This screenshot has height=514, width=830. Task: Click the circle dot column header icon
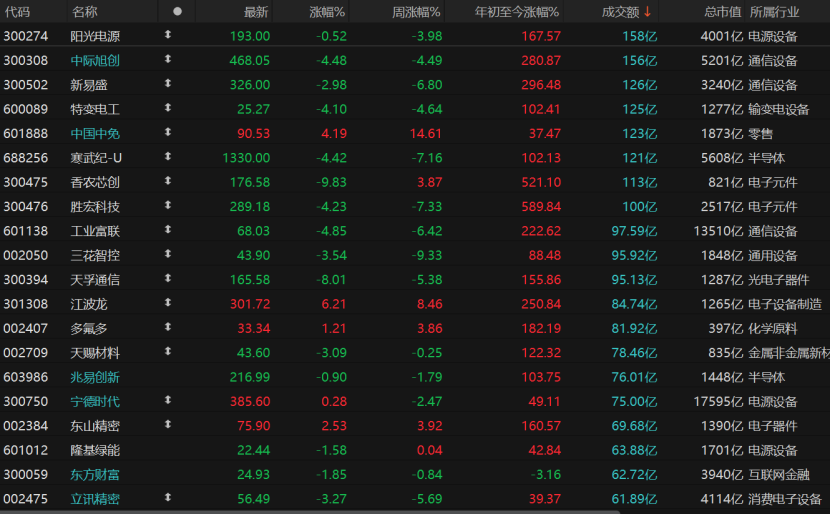(177, 12)
